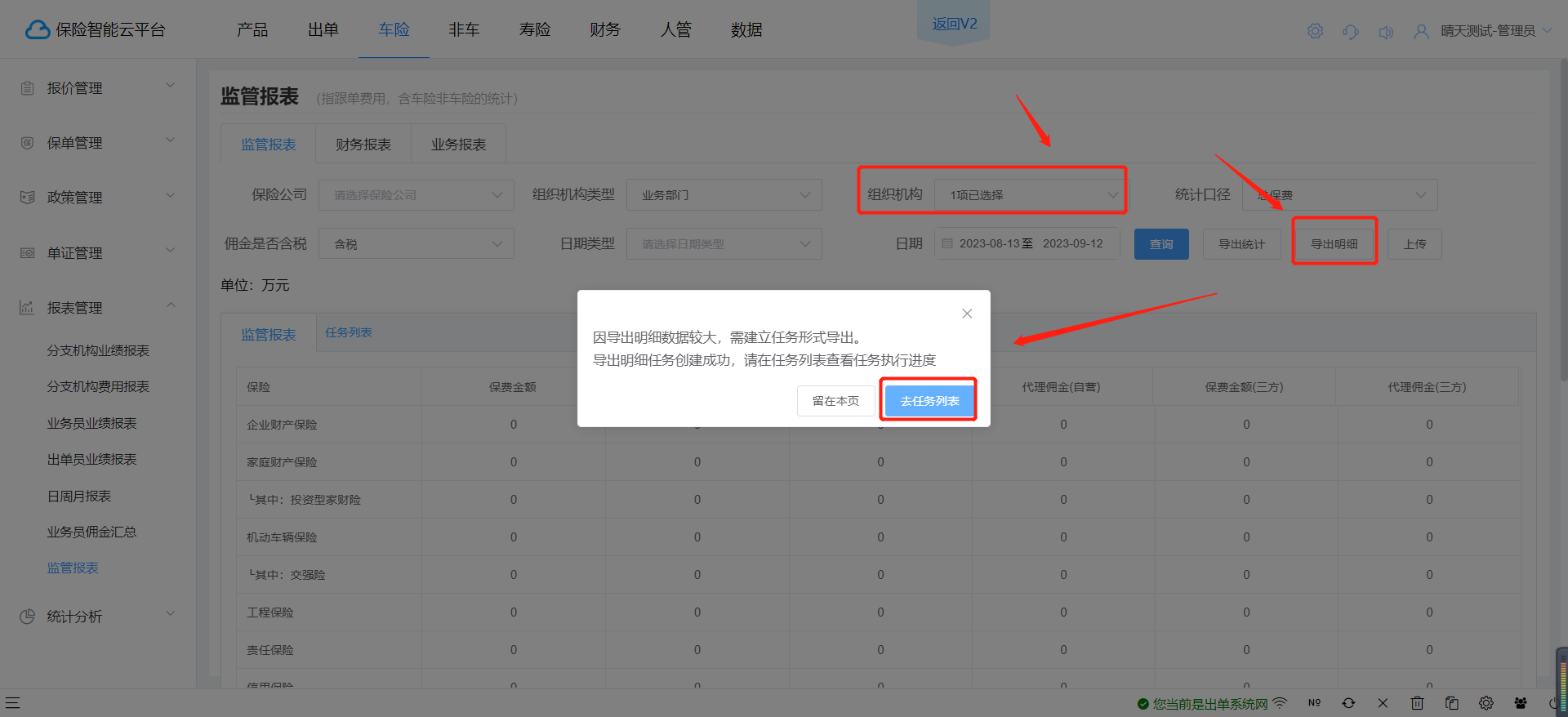Click the 查询 button
Image resolution: width=1568 pixels, height=717 pixels.
[1161, 244]
